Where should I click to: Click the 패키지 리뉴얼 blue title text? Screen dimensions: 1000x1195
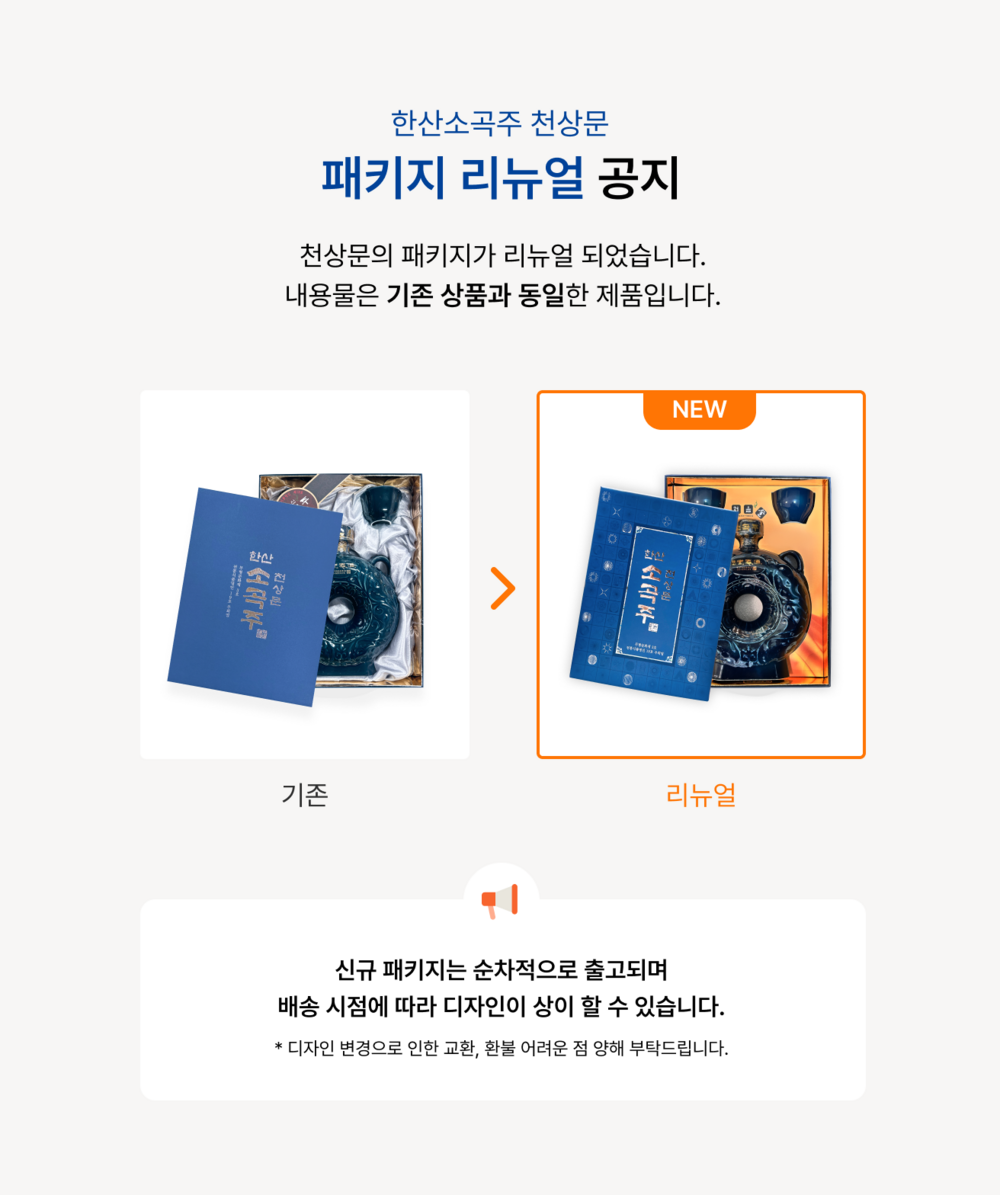coord(453,178)
